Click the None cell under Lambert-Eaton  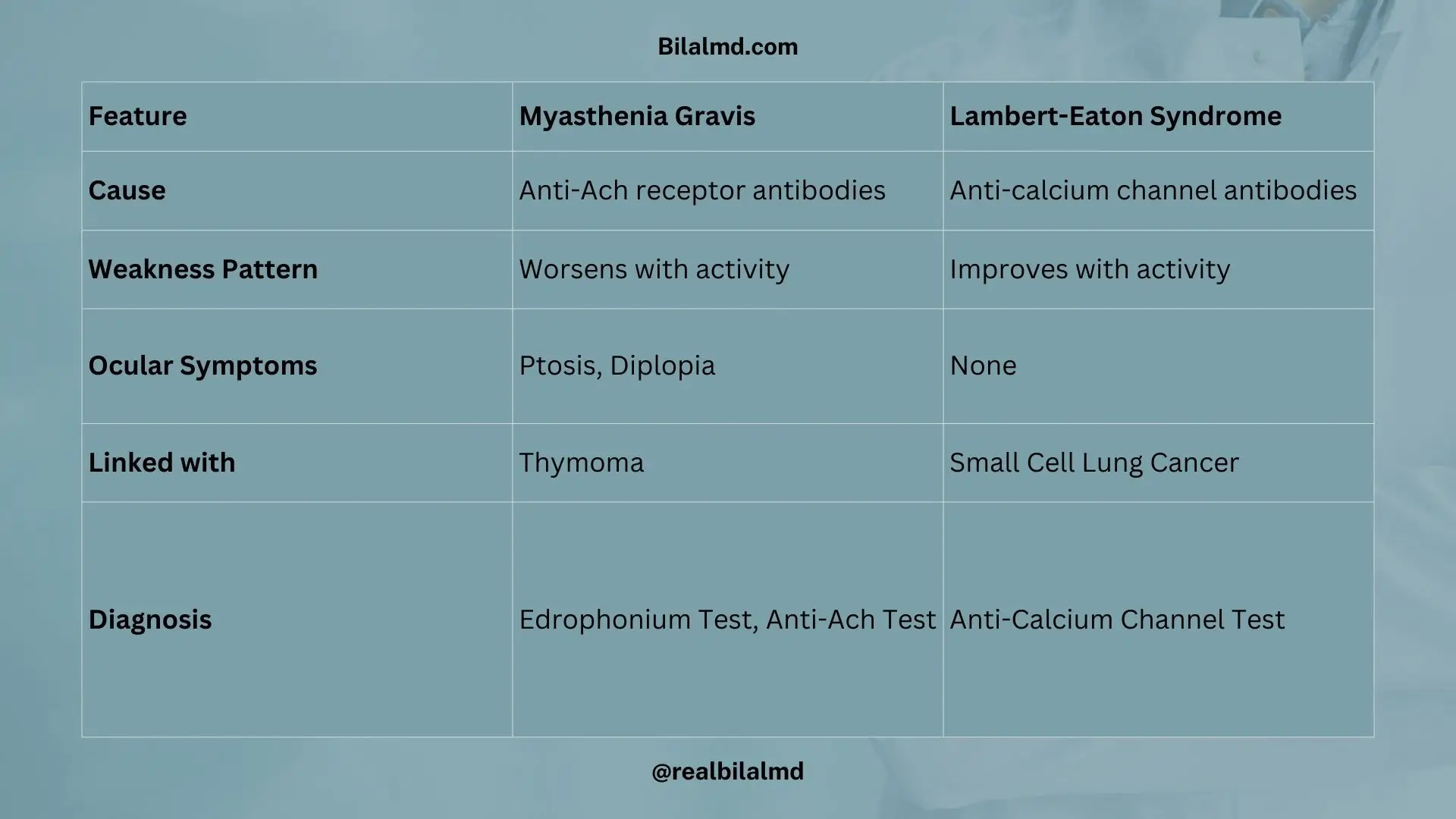point(983,366)
